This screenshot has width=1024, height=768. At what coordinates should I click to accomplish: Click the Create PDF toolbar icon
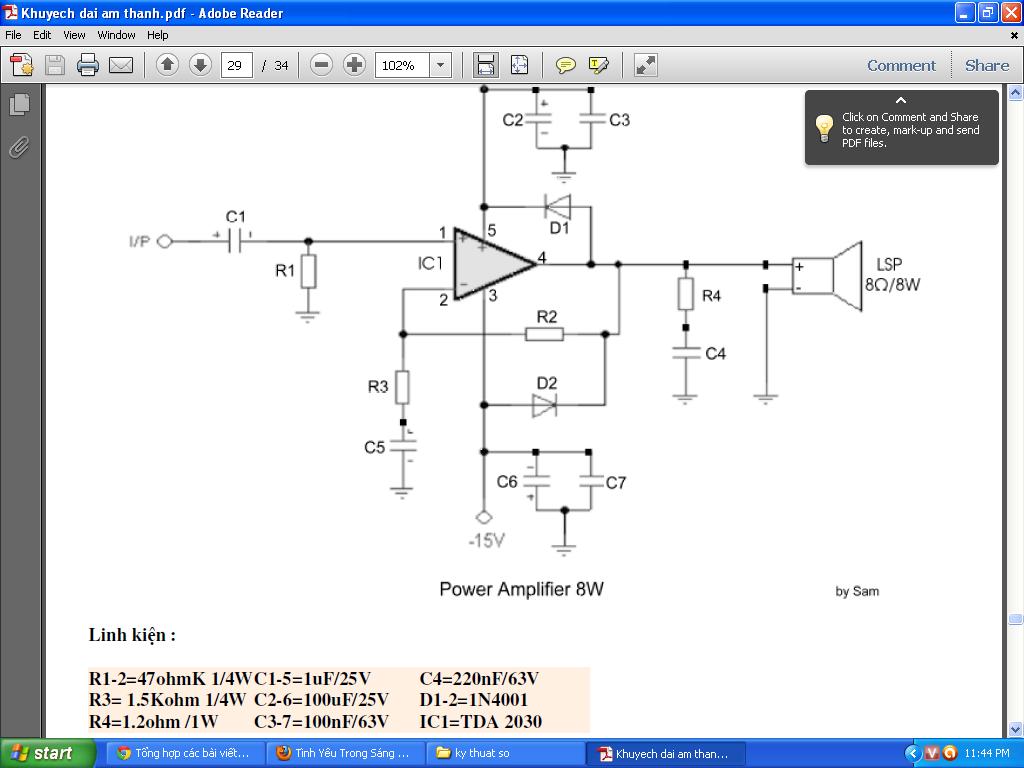22,65
